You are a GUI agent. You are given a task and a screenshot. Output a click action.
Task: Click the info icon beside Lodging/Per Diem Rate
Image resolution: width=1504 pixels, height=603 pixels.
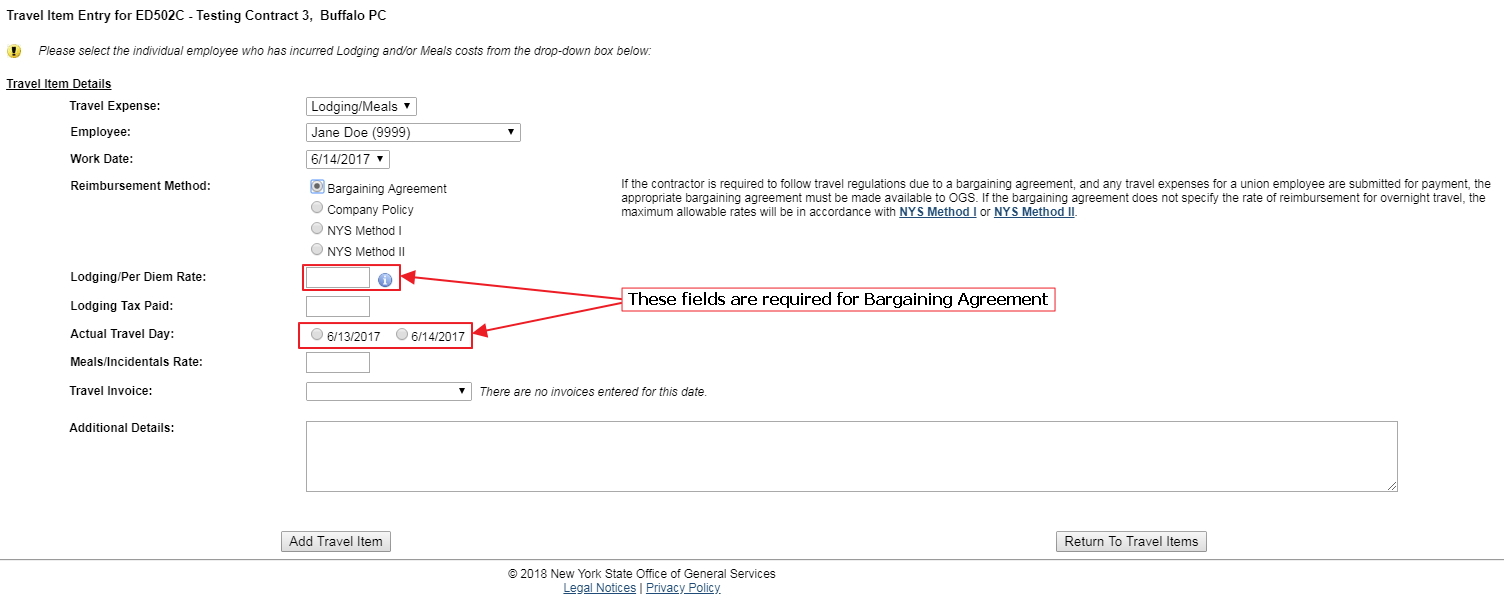[x=385, y=279]
